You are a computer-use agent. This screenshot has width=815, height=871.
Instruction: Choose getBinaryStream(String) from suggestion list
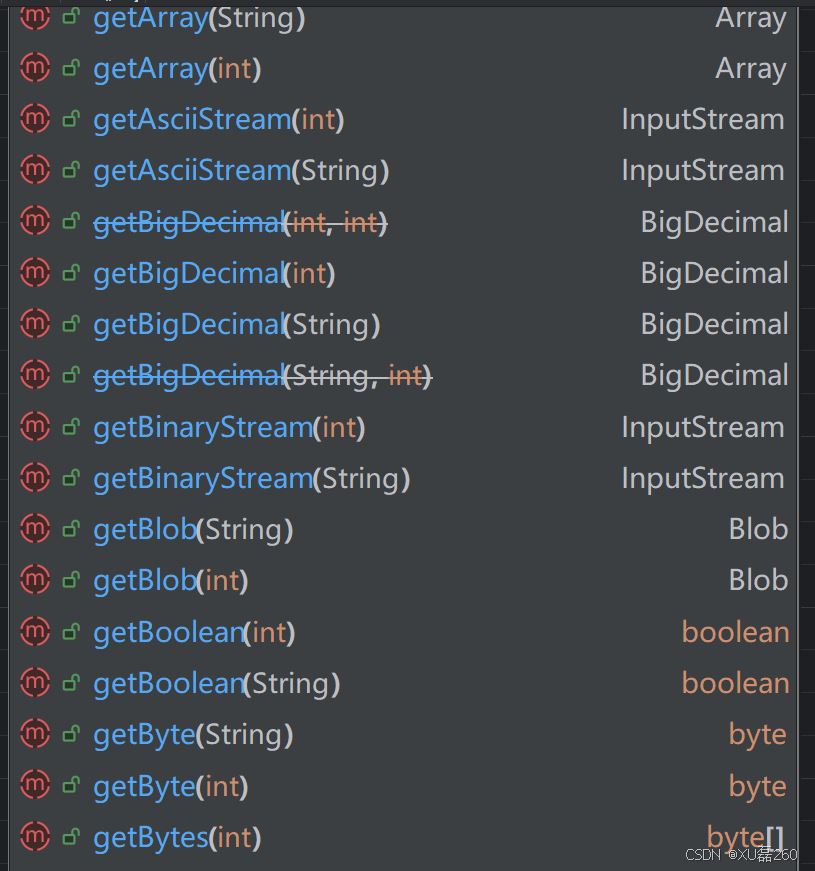(403, 478)
